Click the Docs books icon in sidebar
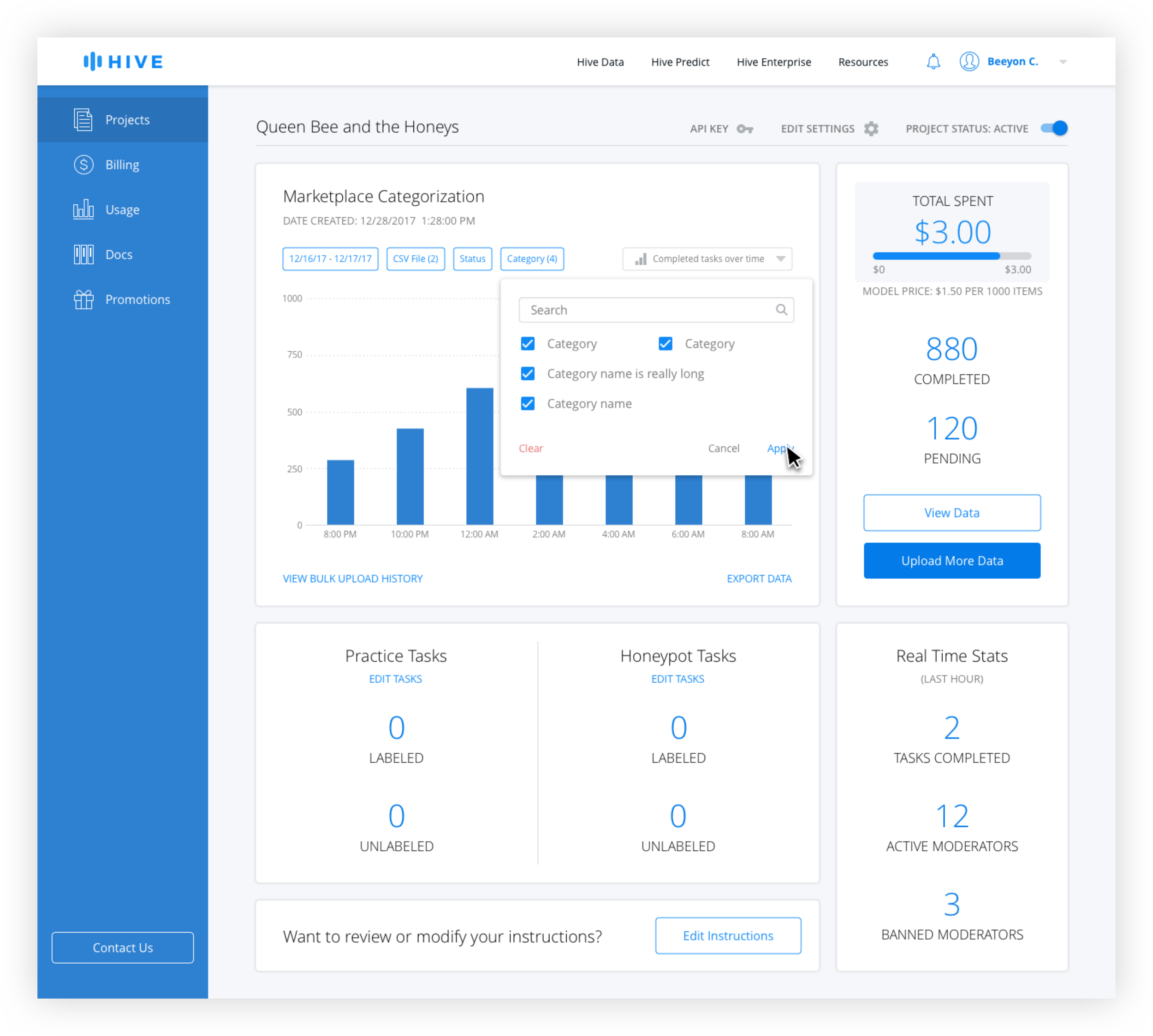The image size is (1153, 1036). pos(83,254)
